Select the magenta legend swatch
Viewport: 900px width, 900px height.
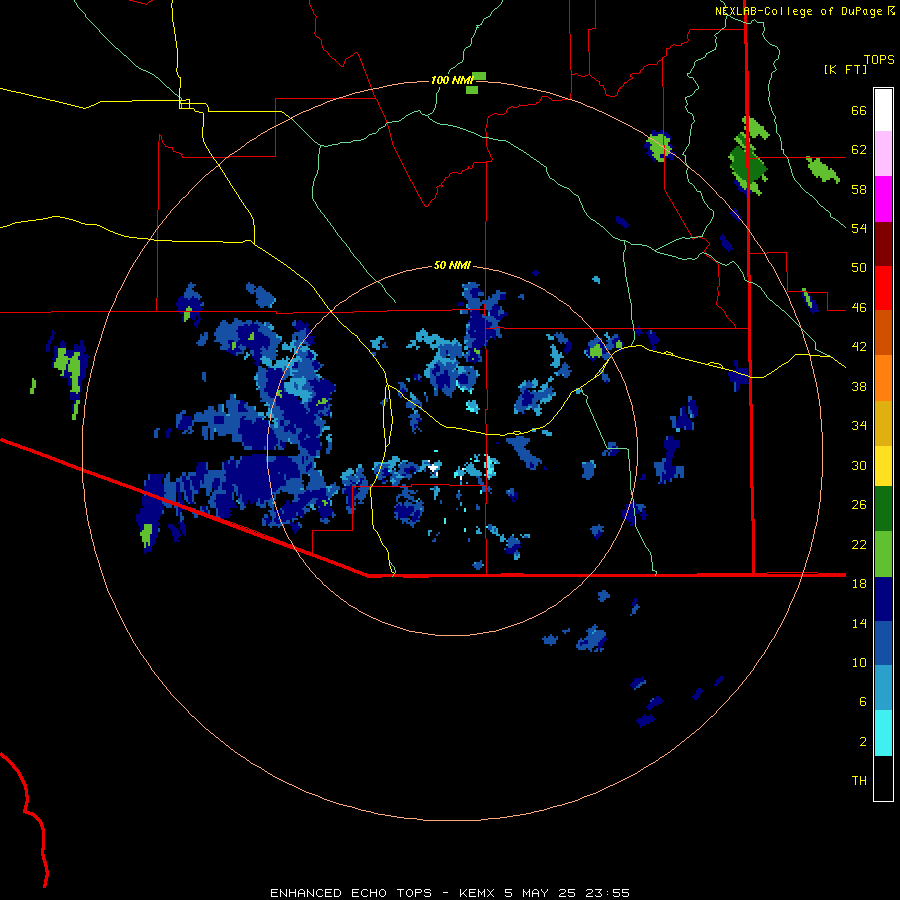pos(883,199)
